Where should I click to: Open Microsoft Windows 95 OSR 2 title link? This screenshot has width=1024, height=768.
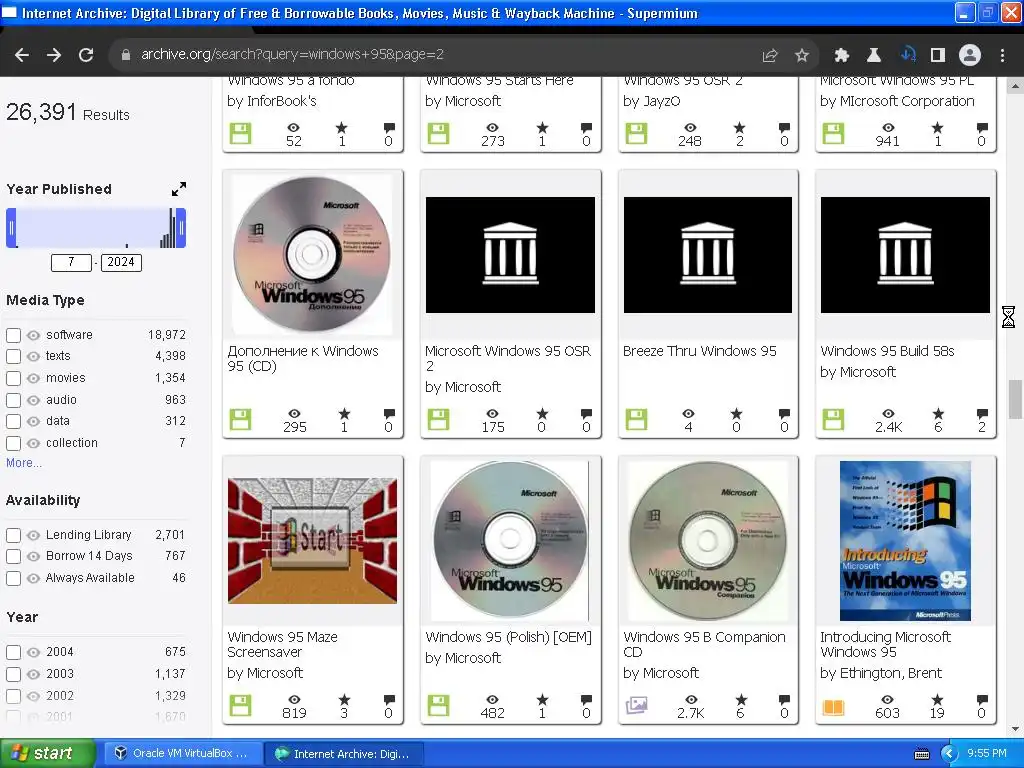(508, 359)
